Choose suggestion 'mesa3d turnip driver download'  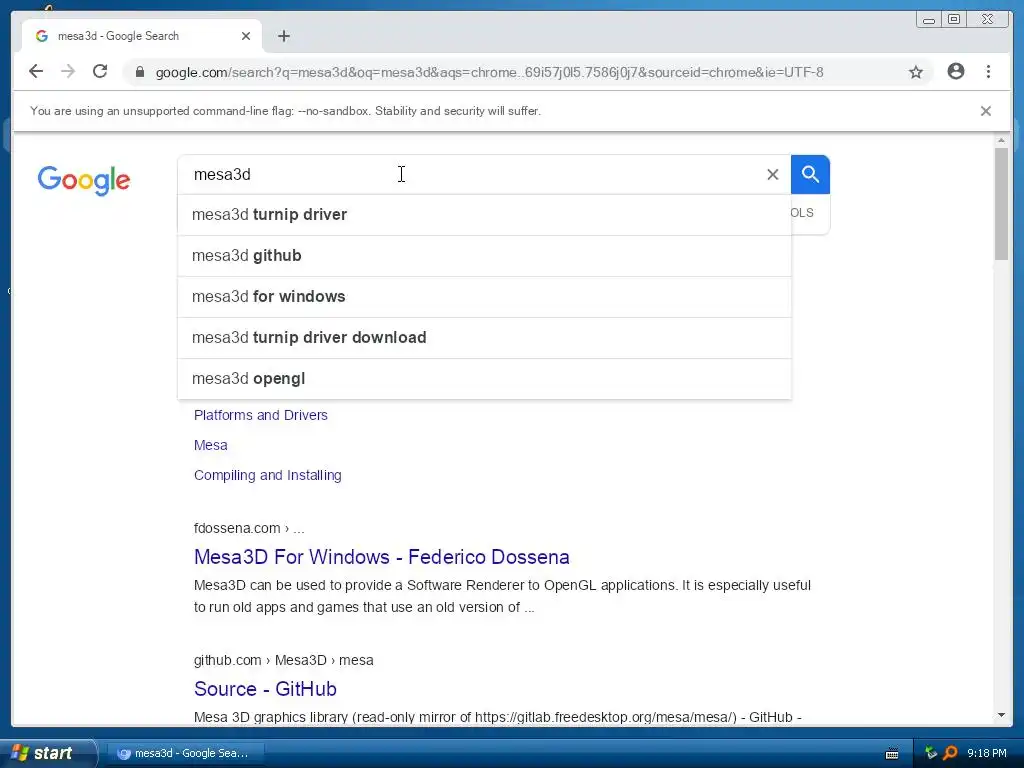click(x=484, y=338)
